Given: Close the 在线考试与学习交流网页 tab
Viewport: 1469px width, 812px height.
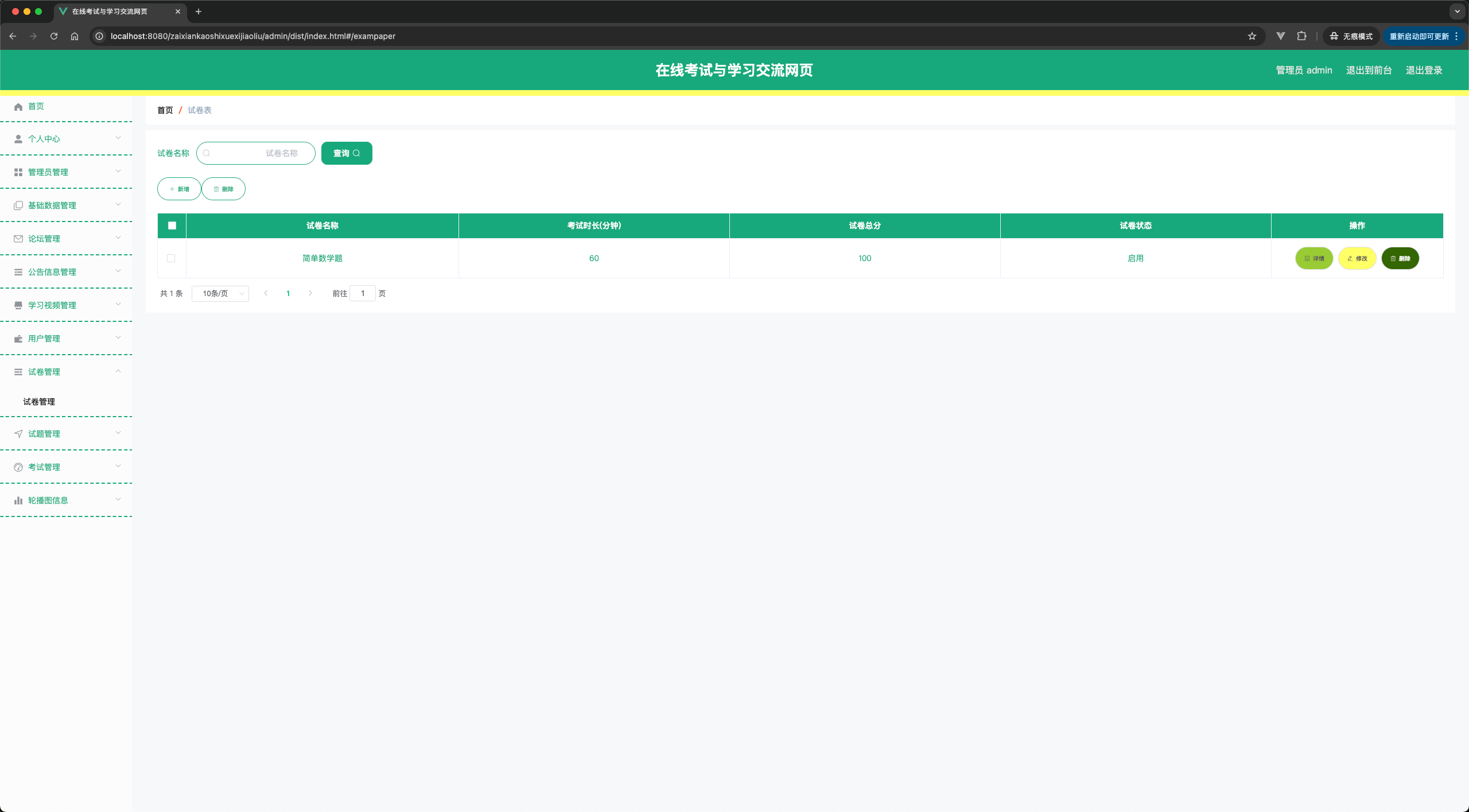Looking at the screenshot, I should [178, 11].
